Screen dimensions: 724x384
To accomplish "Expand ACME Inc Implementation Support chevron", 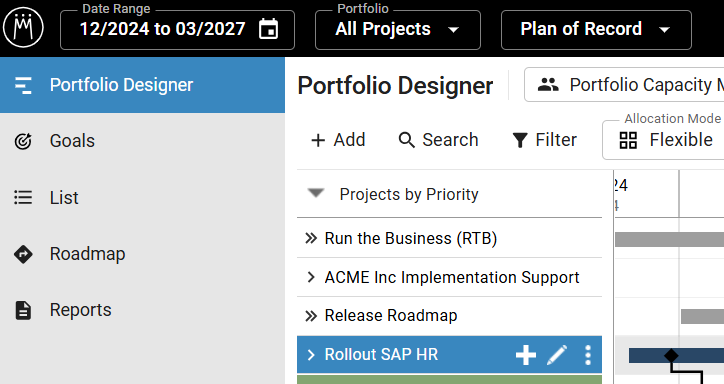I will [x=311, y=277].
